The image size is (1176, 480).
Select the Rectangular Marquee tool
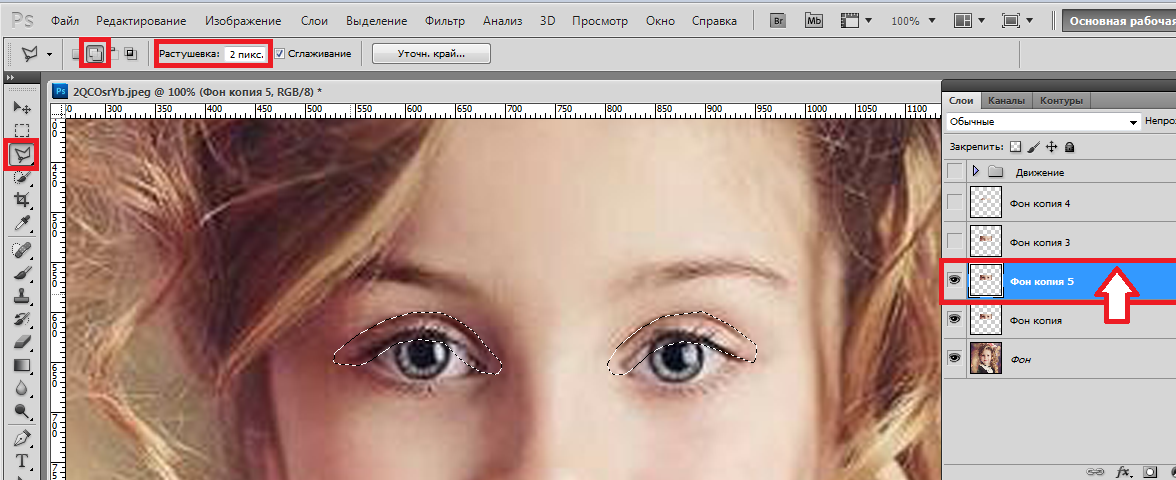(x=22, y=131)
